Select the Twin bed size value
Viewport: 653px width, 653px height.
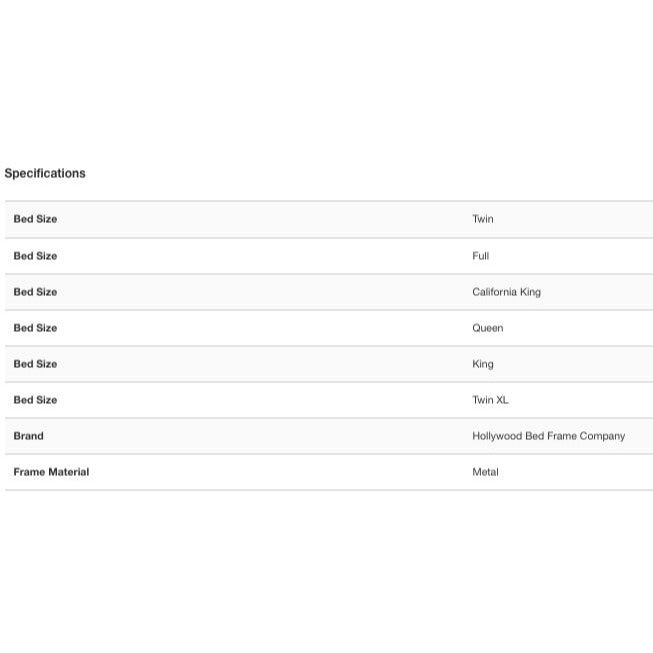483,219
